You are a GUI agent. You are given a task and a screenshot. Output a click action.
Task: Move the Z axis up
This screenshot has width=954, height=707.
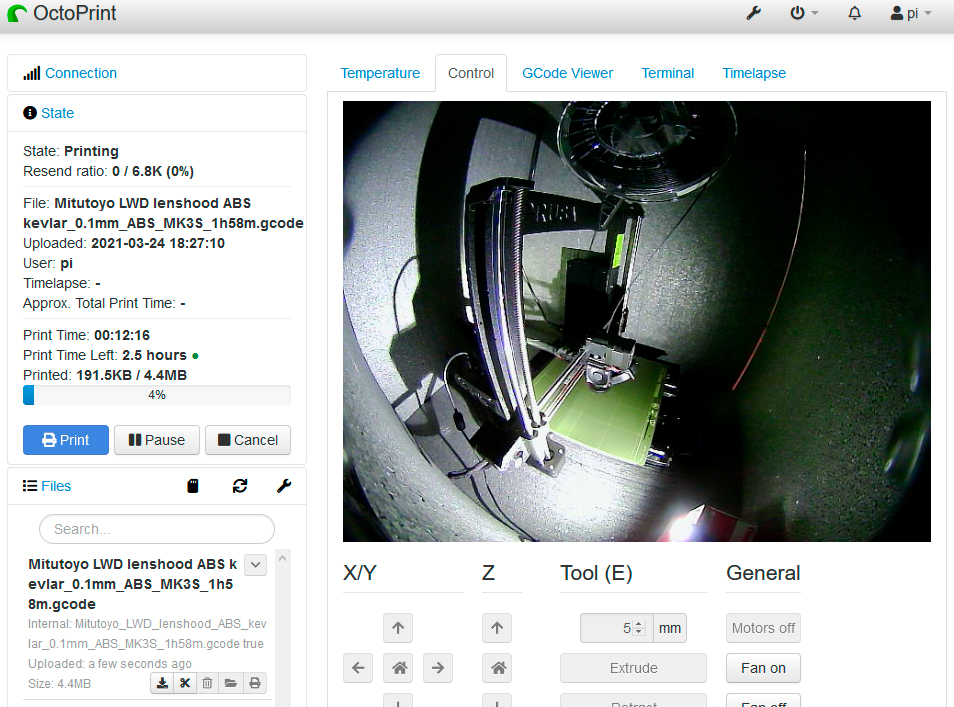pyautogui.click(x=496, y=628)
